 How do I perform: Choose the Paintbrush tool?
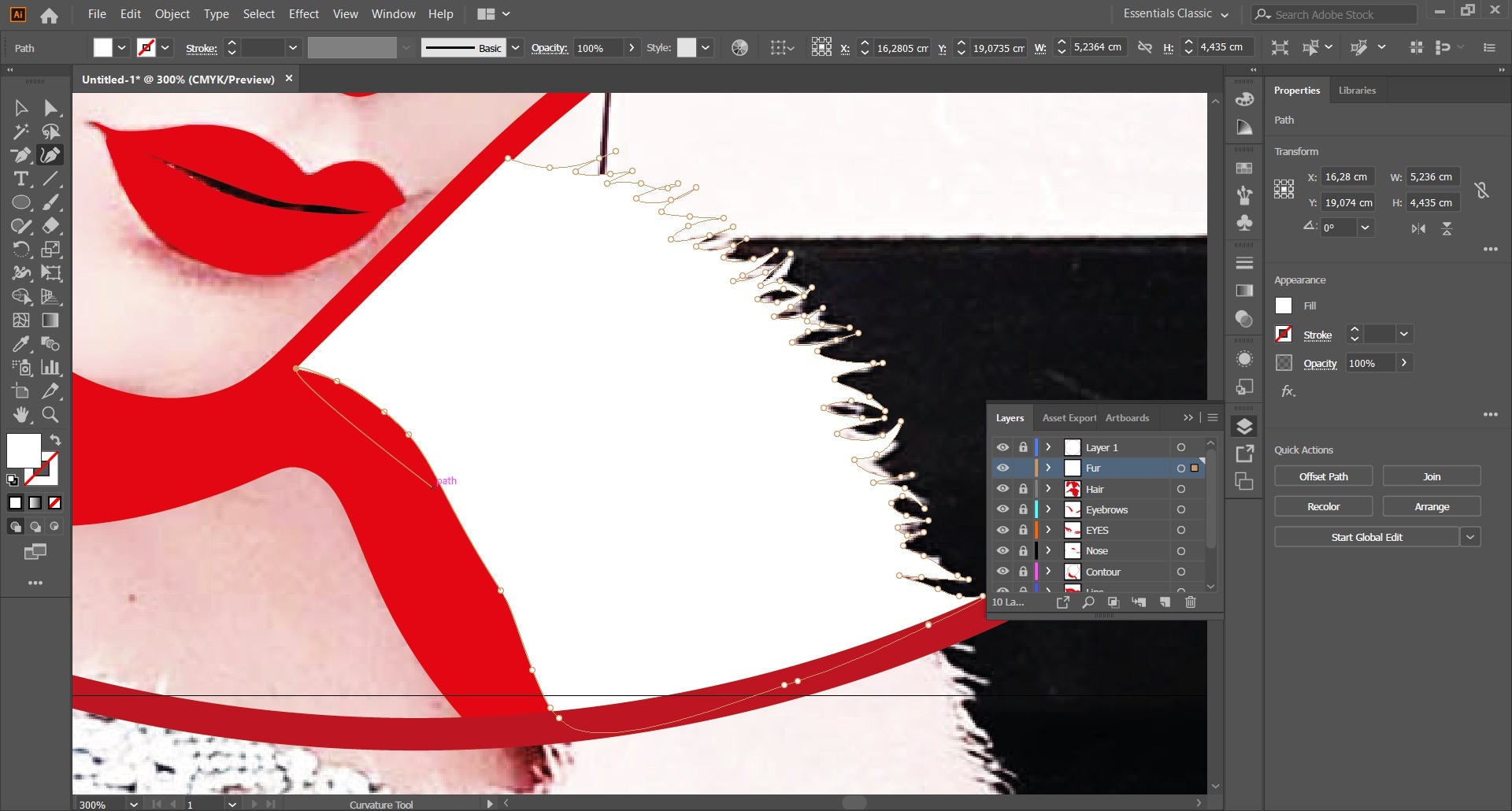click(51, 202)
